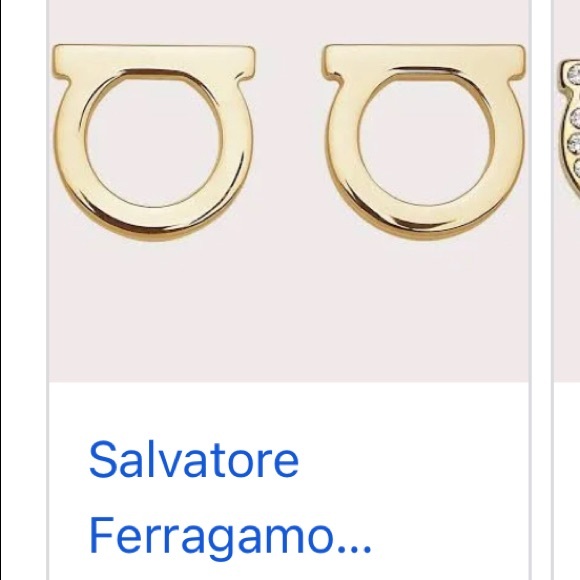Click the hollow center of the left earring
Image resolution: width=580 pixels, height=580 pixels.
coord(154,141)
